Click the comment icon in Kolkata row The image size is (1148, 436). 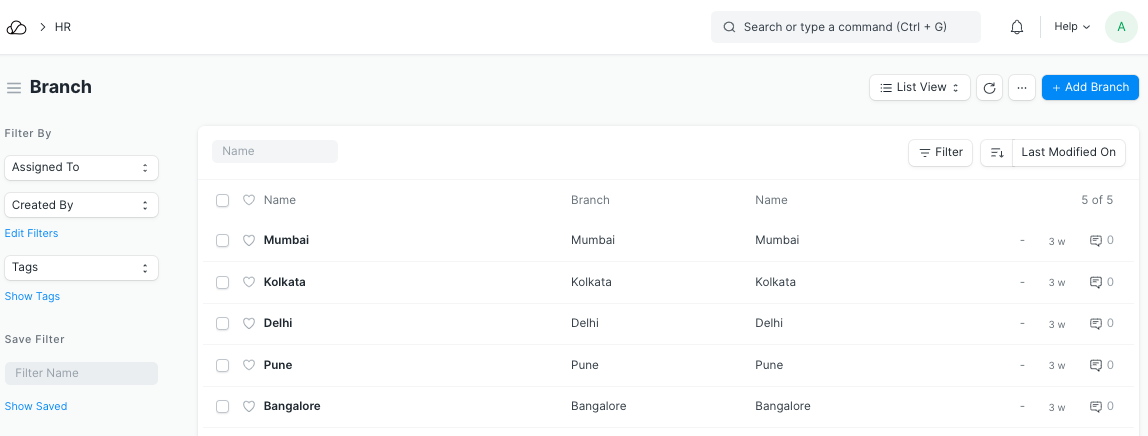pos(1095,282)
